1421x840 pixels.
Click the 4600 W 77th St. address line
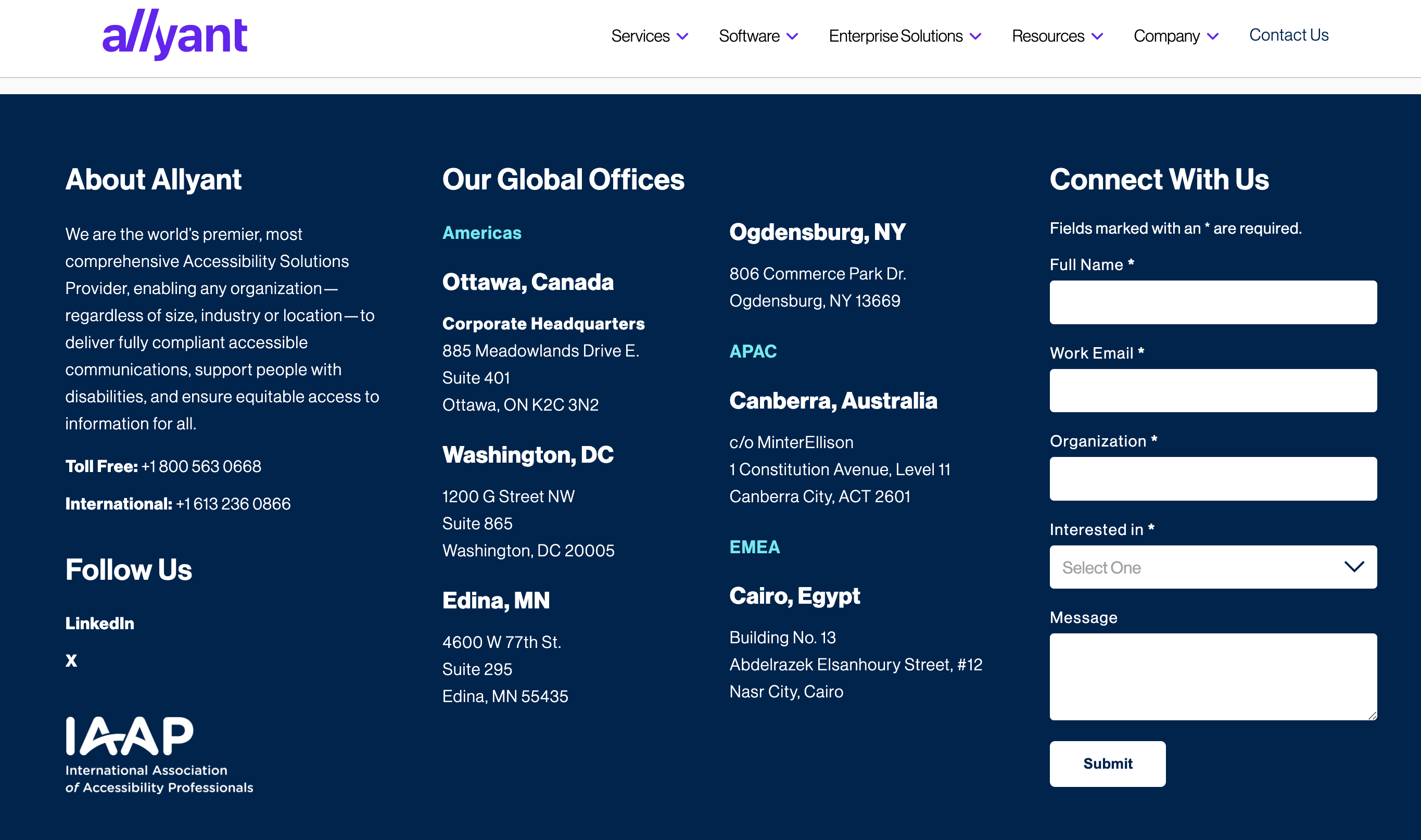click(502, 642)
